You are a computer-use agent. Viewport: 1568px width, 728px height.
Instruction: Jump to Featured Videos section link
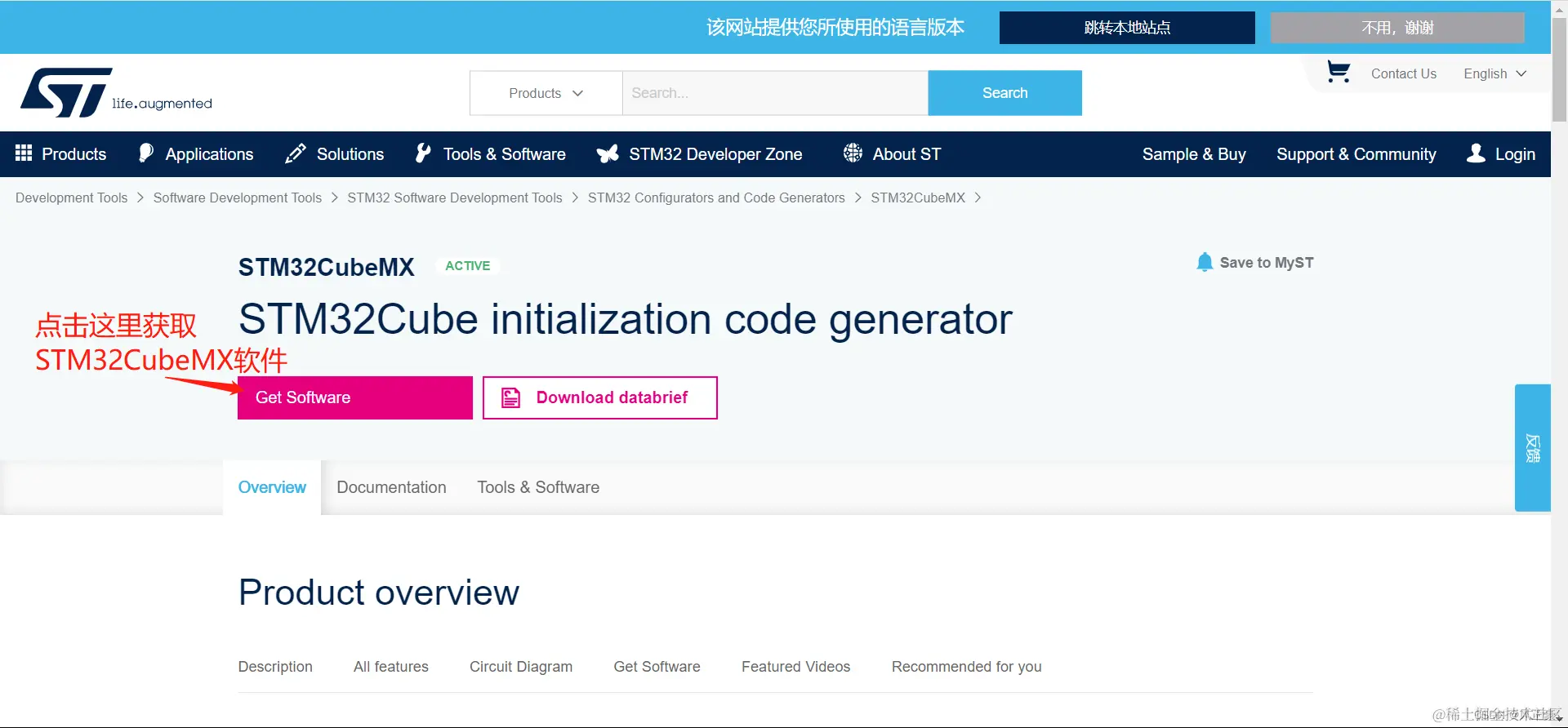[x=796, y=667]
